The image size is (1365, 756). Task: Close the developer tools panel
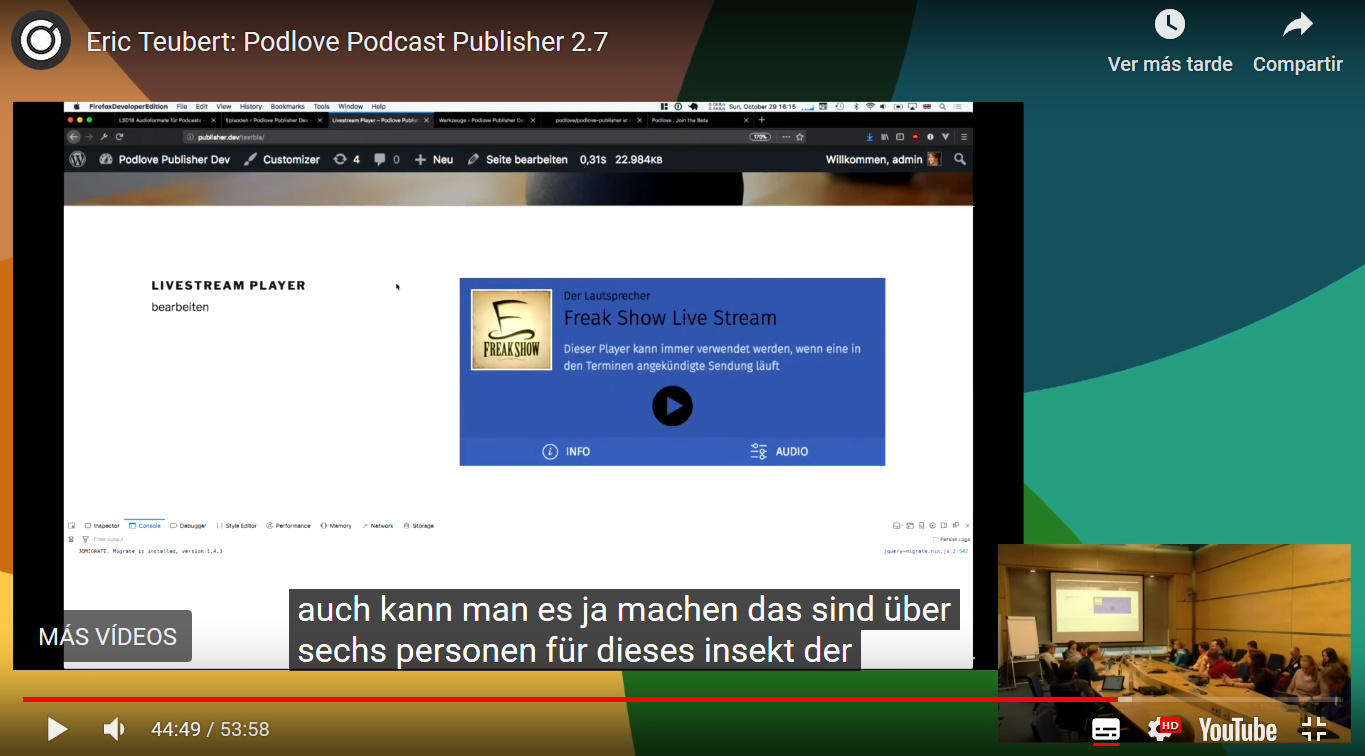coord(966,526)
